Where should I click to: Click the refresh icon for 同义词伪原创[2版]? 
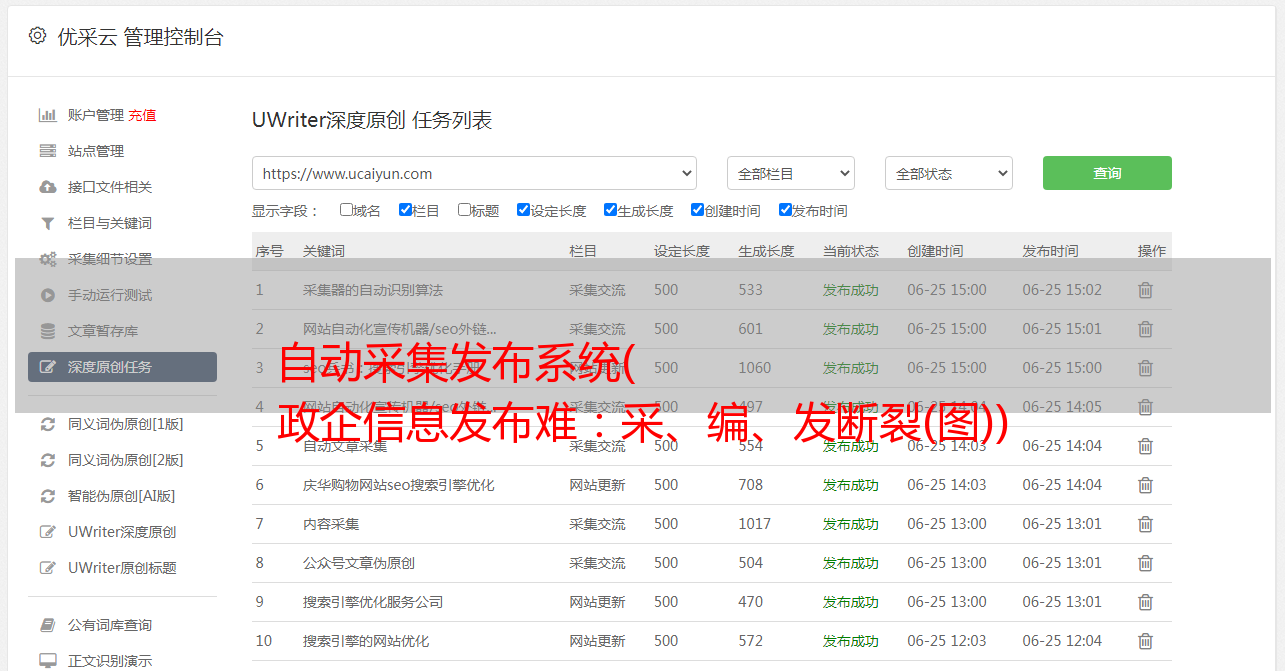click(47, 460)
